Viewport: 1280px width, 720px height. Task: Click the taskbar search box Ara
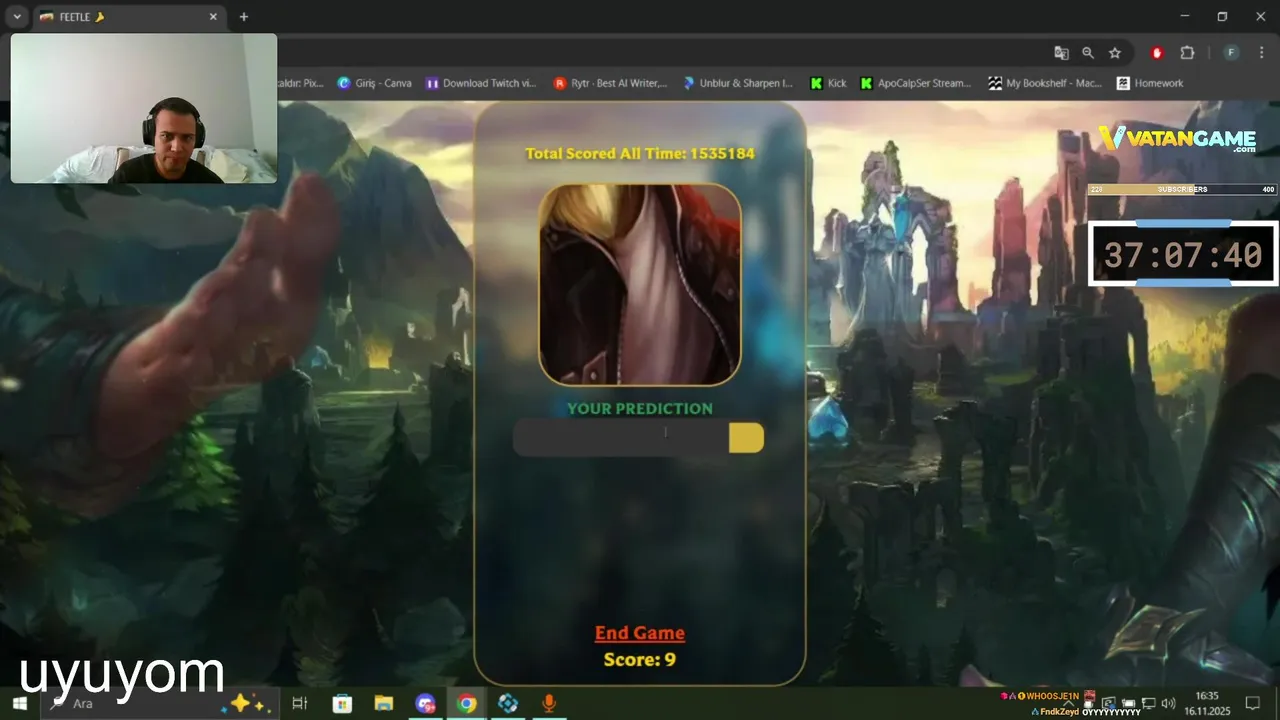(158, 704)
